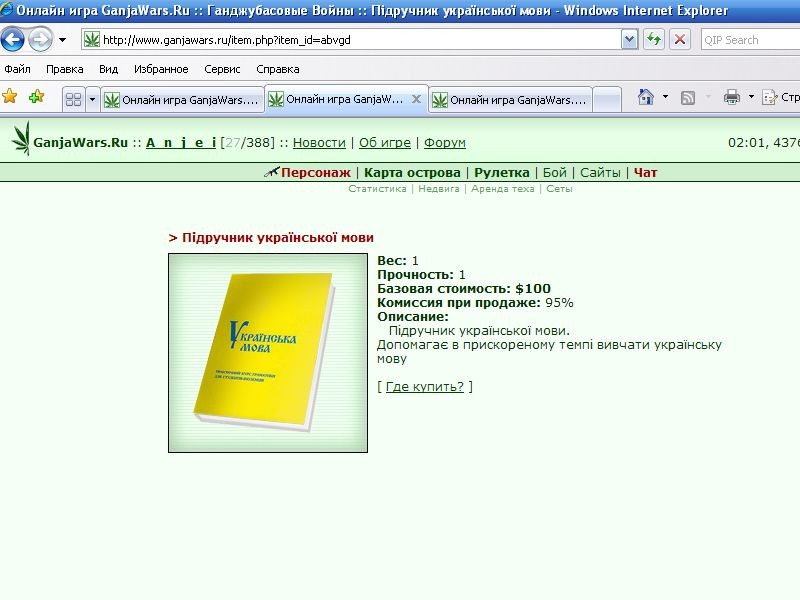800x600 pixels.
Task: Open the Персонаж section
Action: 315,172
